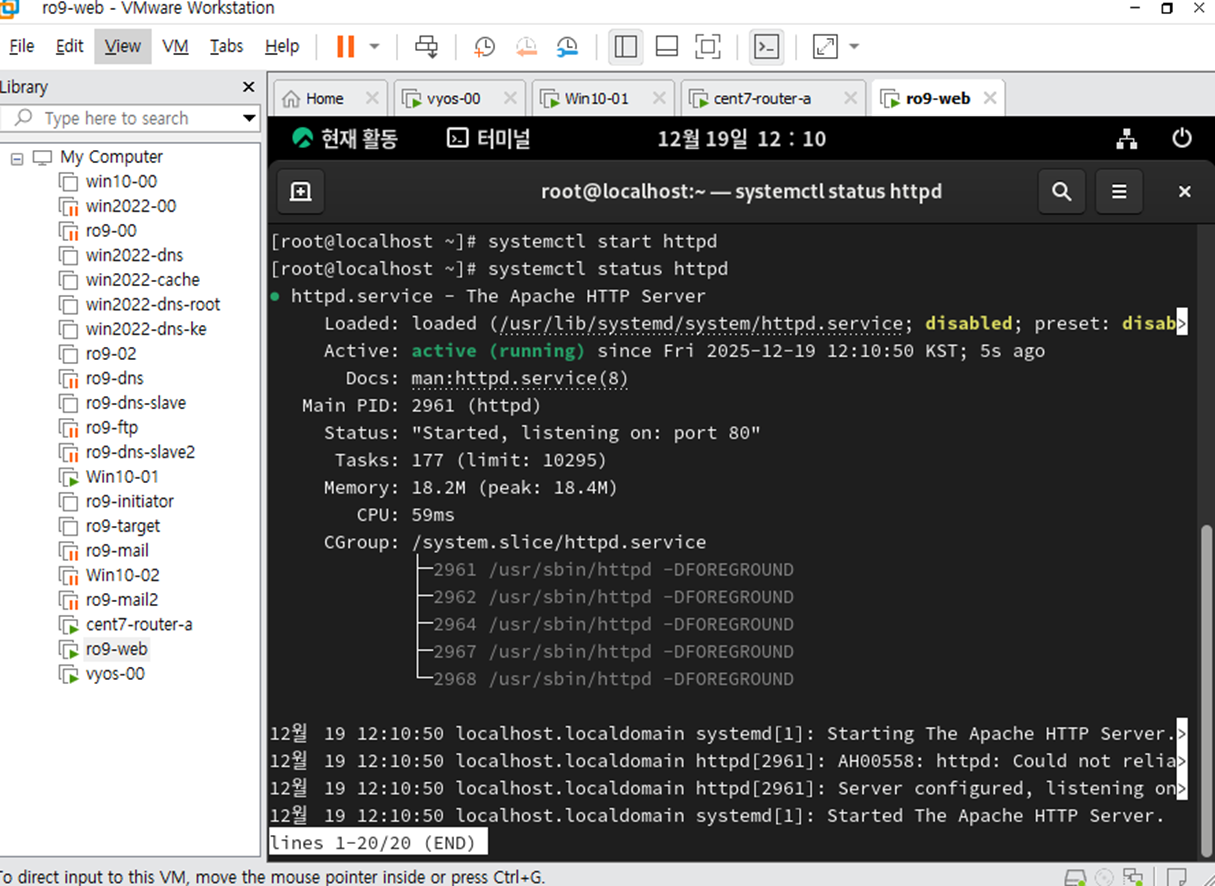Image resolution: width=1215 pixels, height=886 pixels.
Task: Select ro9-mail in the Library
Action: (117, 550)
